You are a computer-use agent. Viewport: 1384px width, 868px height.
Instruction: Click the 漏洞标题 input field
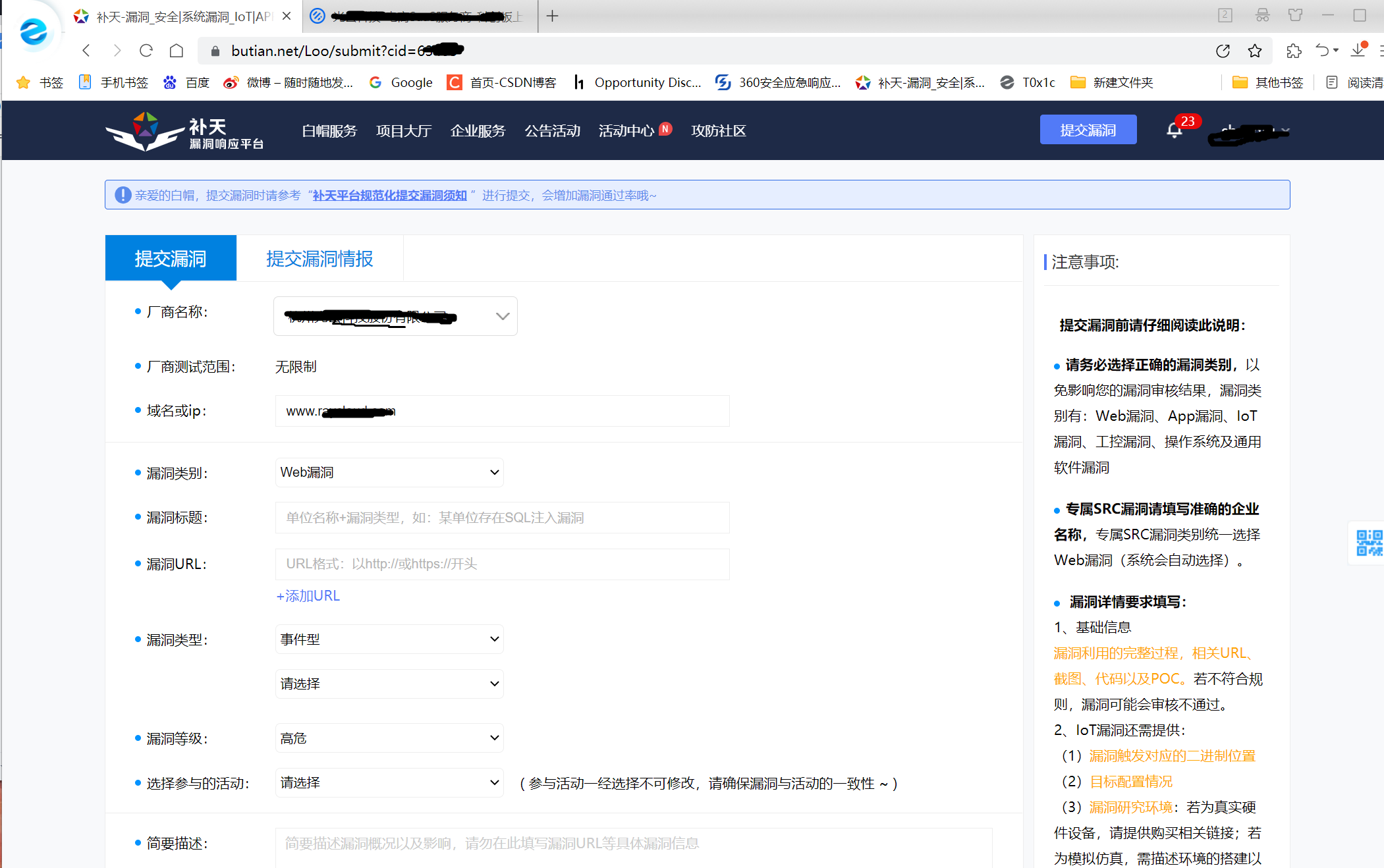(x=502, y=518)
